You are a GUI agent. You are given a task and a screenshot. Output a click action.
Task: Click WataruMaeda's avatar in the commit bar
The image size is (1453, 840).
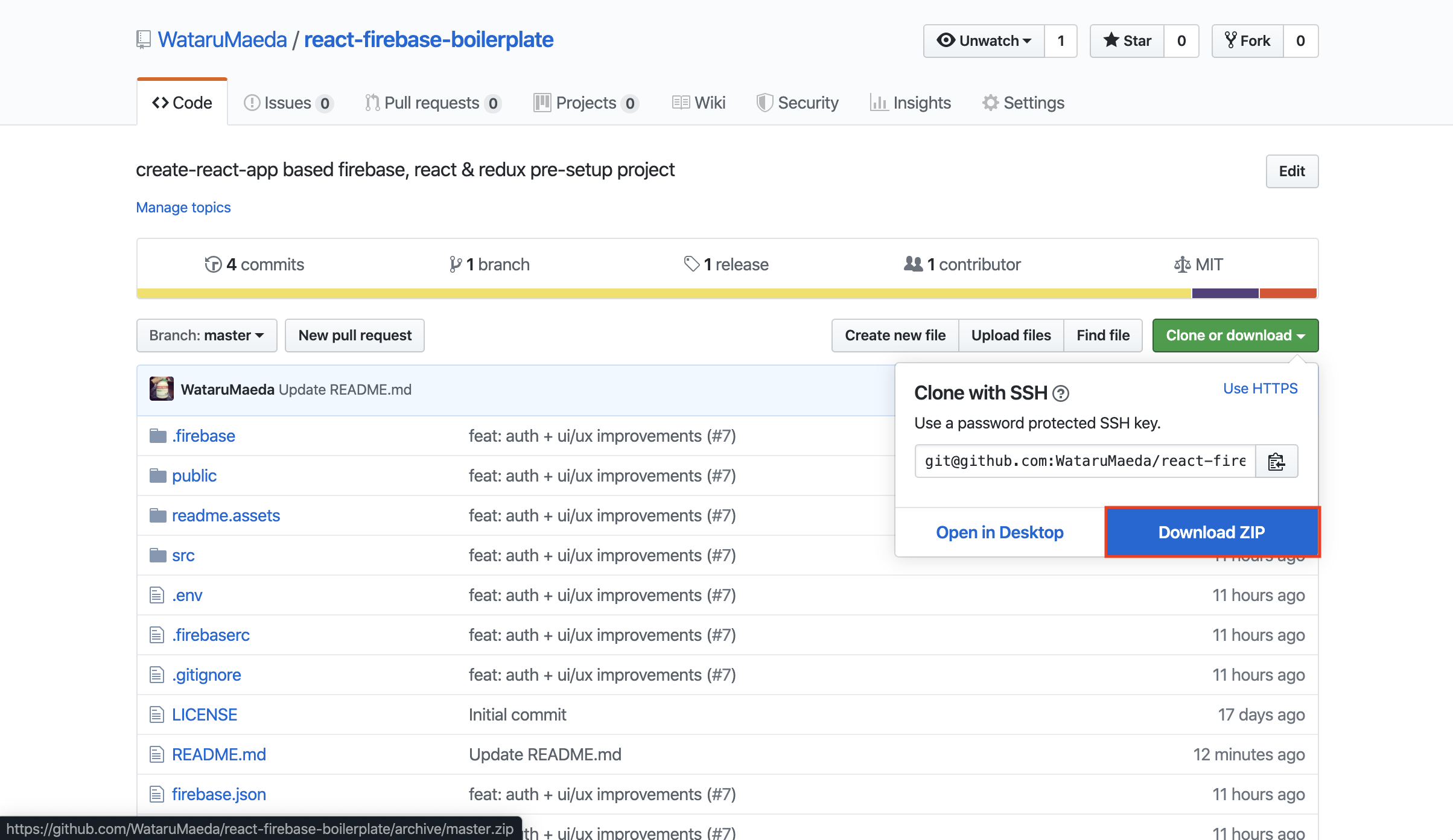[x=162, y=389]
